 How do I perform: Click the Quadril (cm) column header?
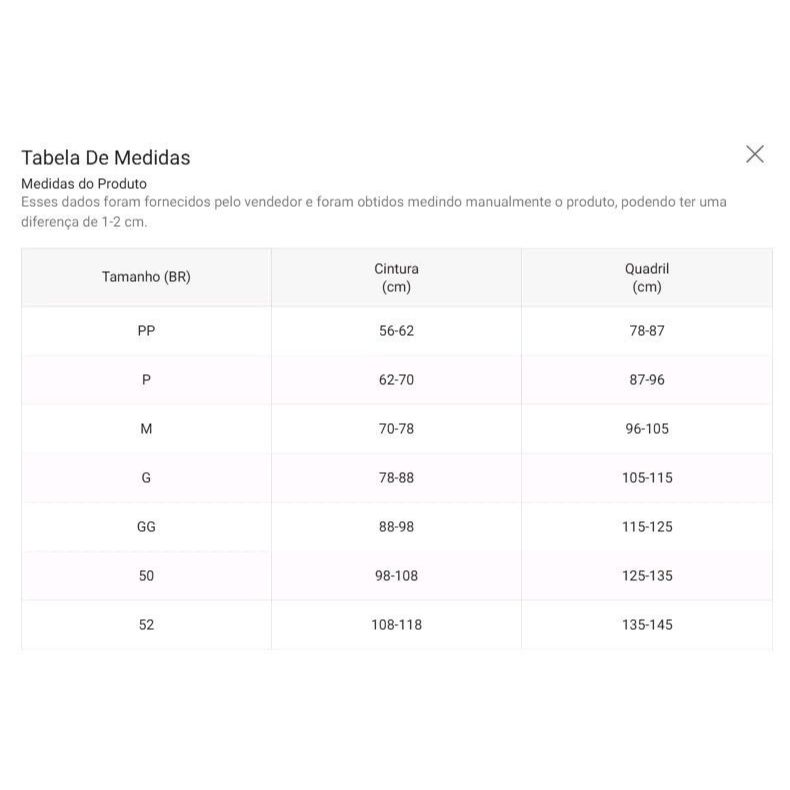646,278
